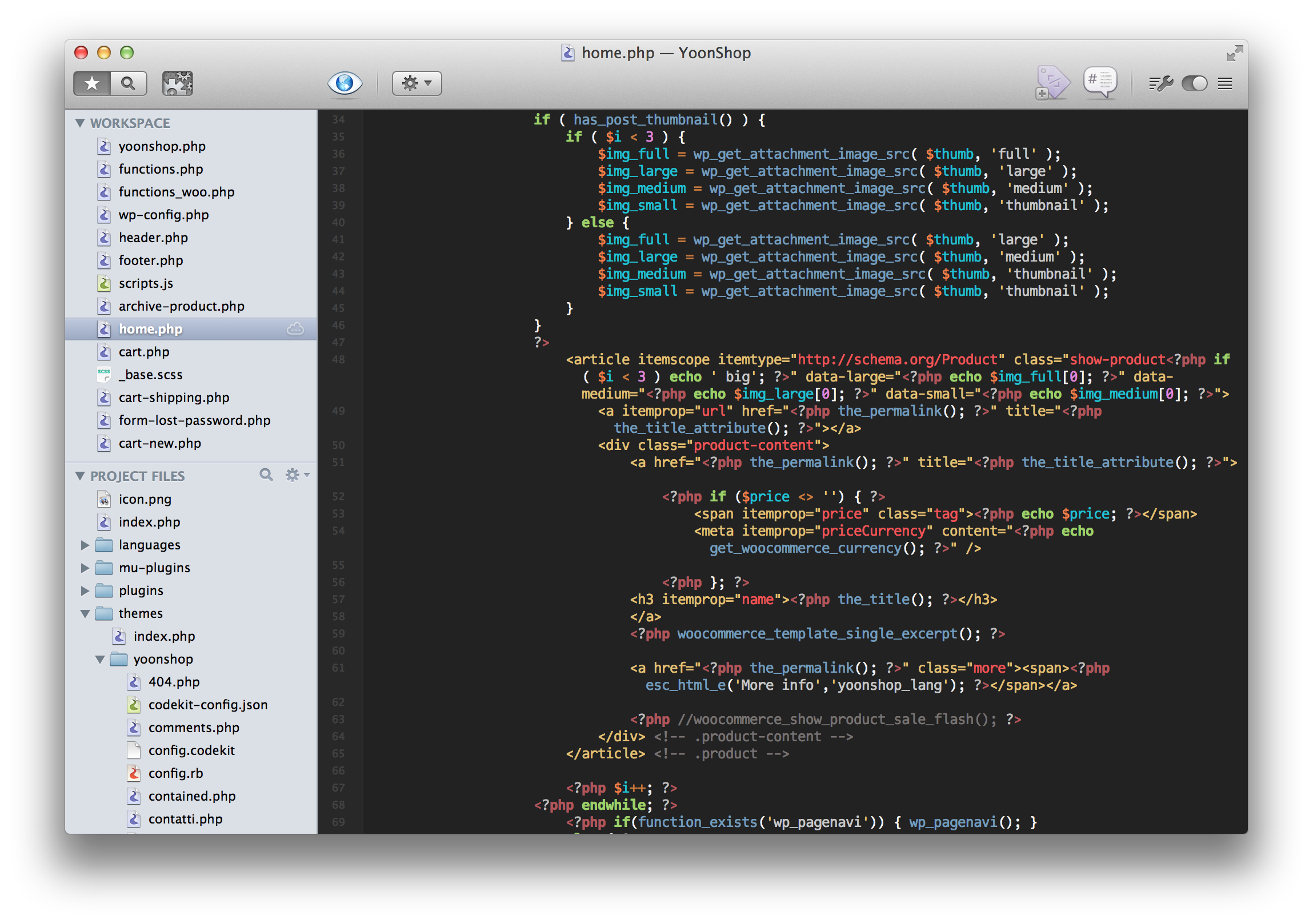This screenshot has width=1313, height=924.
Task: Click the star favorites button in toolbar
Action: pos(91,84)
